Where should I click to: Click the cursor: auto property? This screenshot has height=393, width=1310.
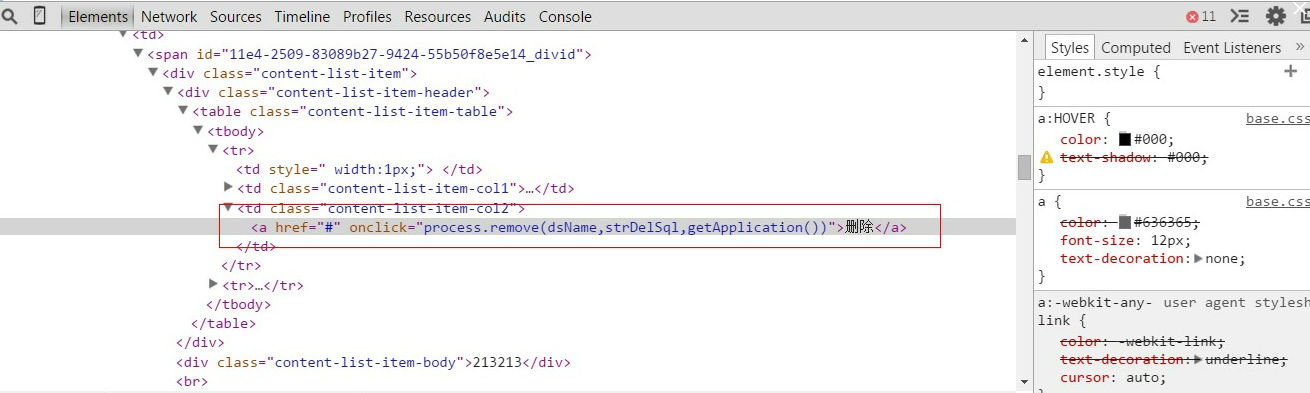[x=1113, y=377]
